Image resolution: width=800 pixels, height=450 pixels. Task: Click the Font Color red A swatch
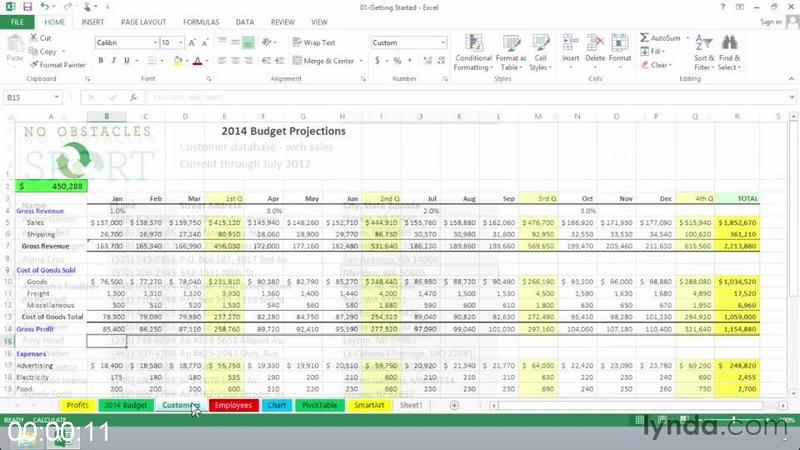click(x=198, y=61)
